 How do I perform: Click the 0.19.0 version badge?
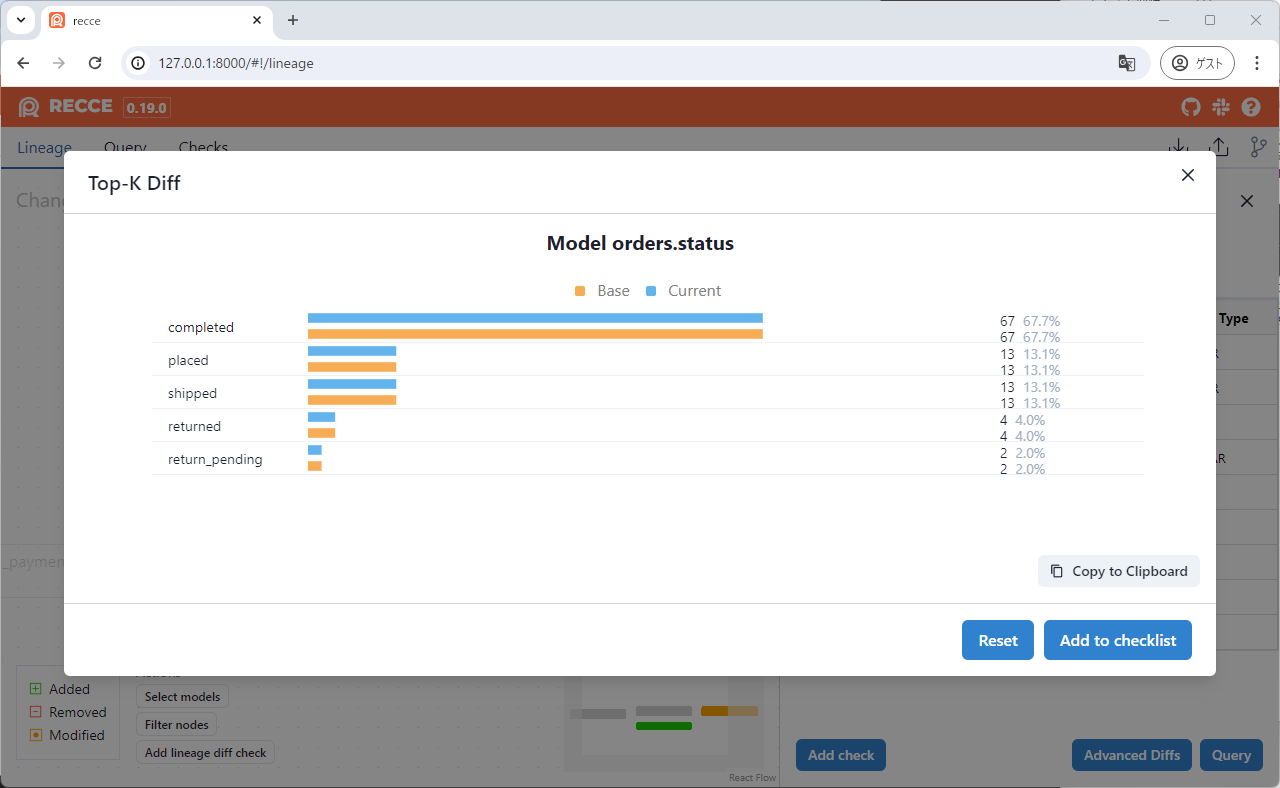pyautogui.click(x=147, y=108)
